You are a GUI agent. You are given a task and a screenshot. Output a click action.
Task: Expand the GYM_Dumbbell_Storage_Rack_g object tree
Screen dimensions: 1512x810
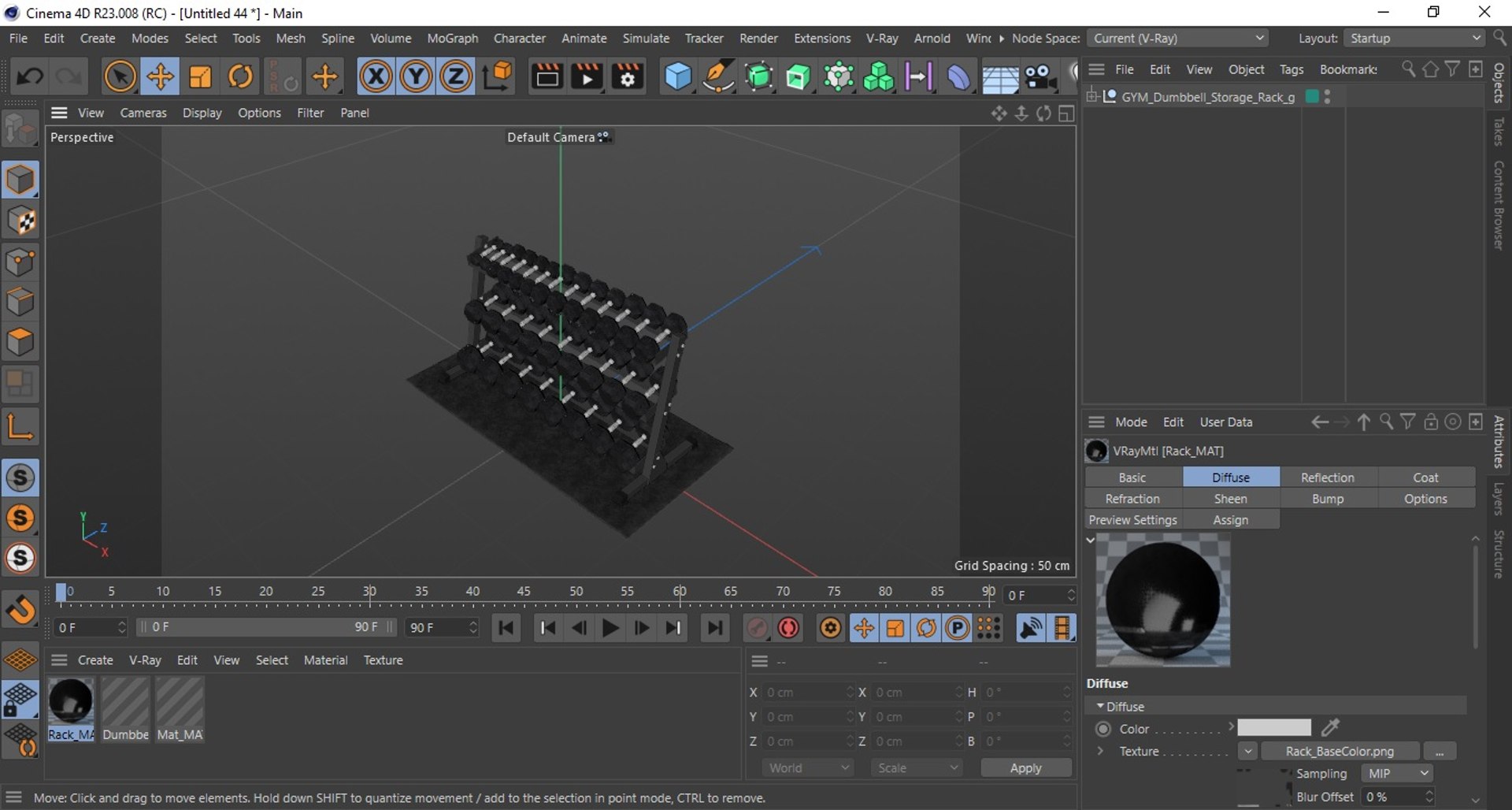[1092, 96]
